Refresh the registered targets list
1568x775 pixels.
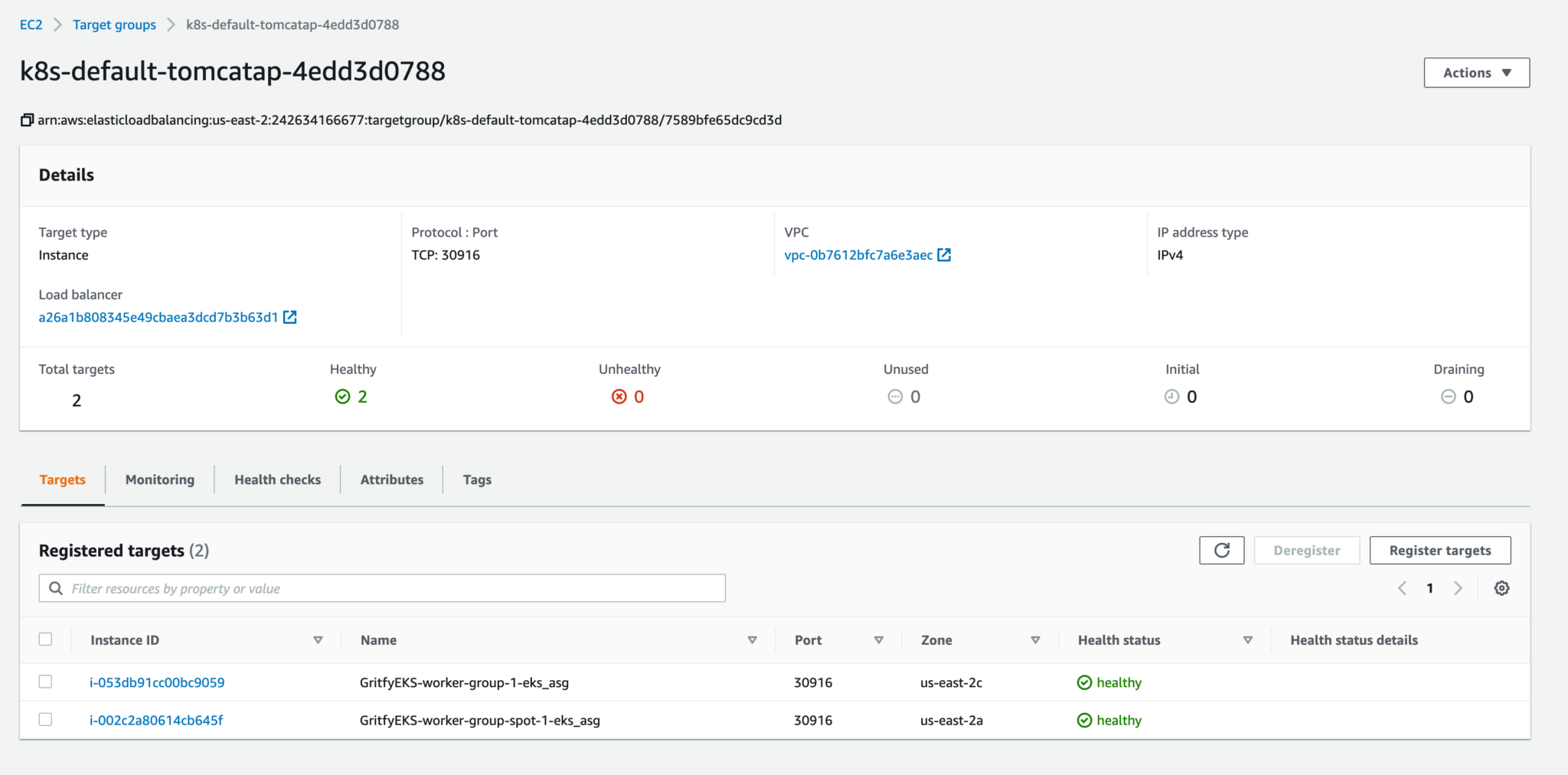(x=1221, y=550)
